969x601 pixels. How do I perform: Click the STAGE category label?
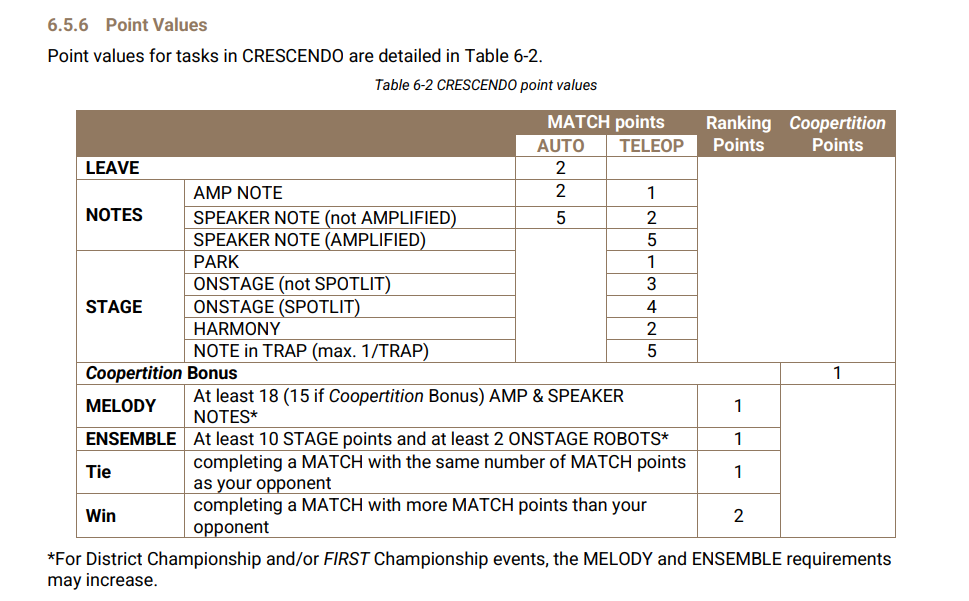[114, 307]
